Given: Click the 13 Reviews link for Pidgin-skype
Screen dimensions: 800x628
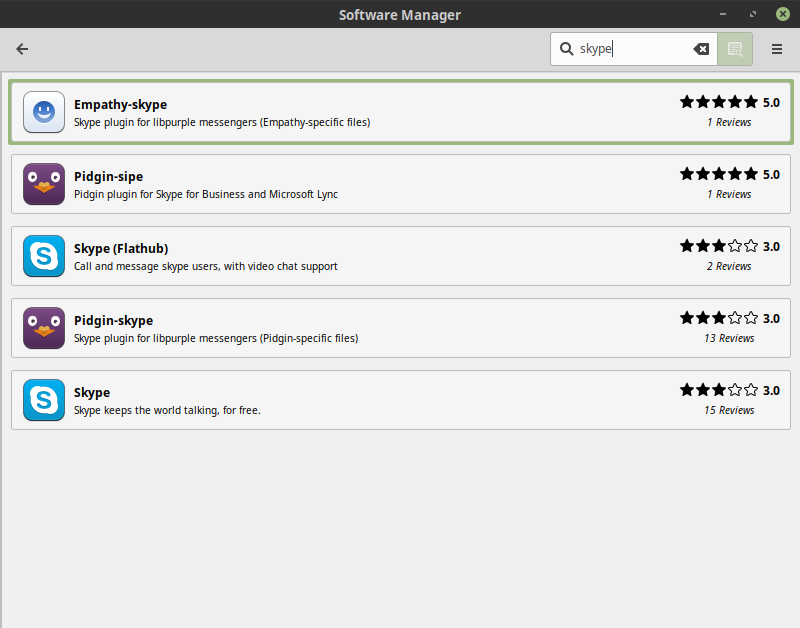Looking at the screenshot, I should 729,337.
